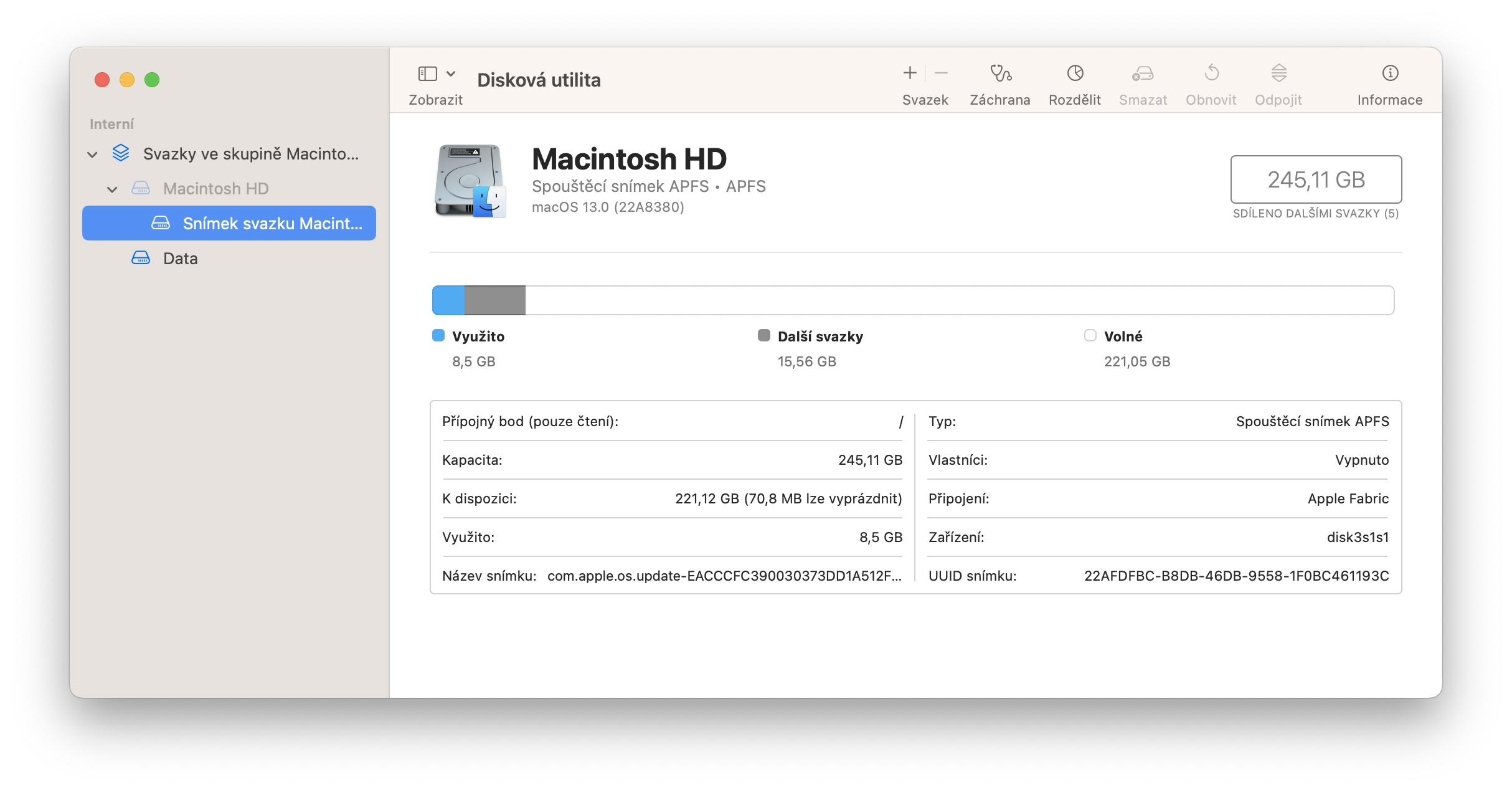This screenshot has height=790, width=1512.
Task: Open the Zobrazit dropdown chevron
Action: coord(450,74)
